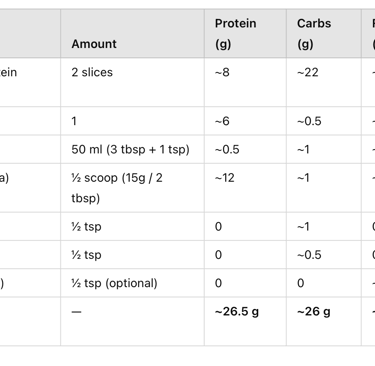Viewport: 375px width, 366px height.
Task: Click the '~0.5' protein value cell
Action: tap(227, 149)
